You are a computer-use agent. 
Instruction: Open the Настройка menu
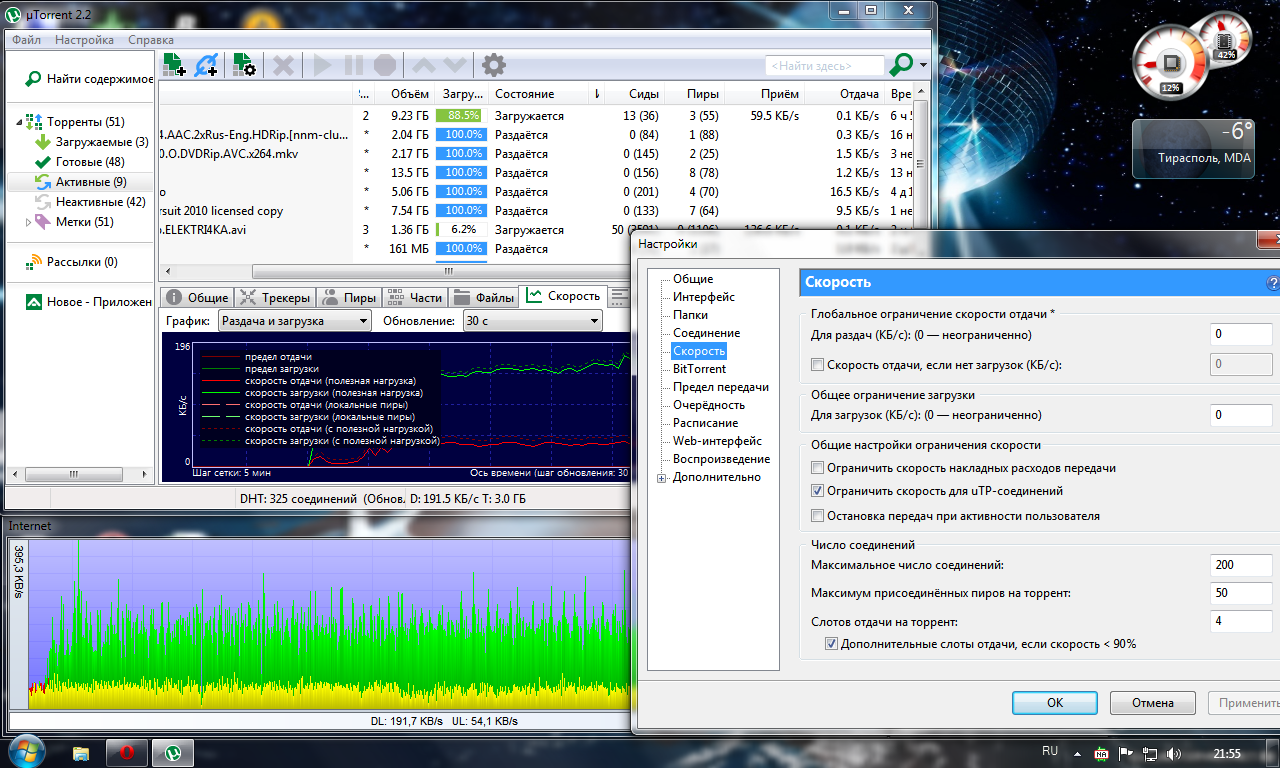pos(84,40)
